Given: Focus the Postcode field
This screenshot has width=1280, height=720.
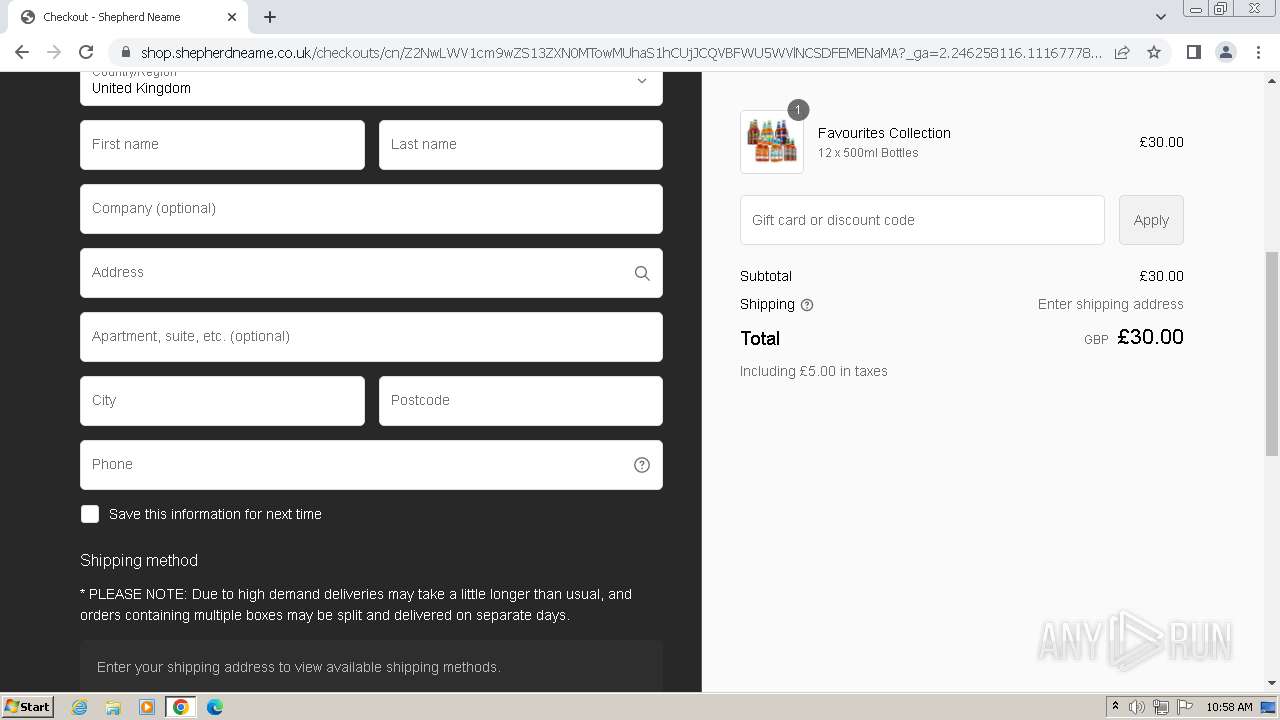Looking at the screenshot, I should click(520, 400).
